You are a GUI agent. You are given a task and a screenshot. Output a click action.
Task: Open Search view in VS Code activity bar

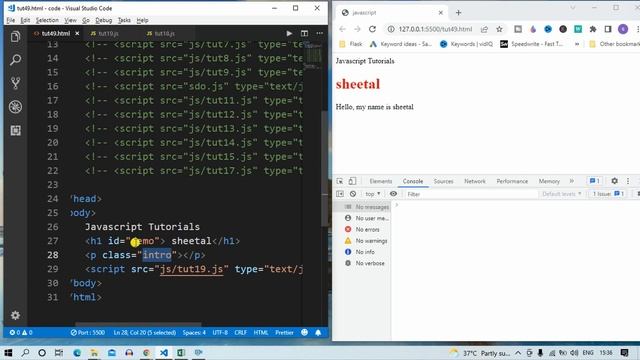pyautogui.click(x=16, y=60)
